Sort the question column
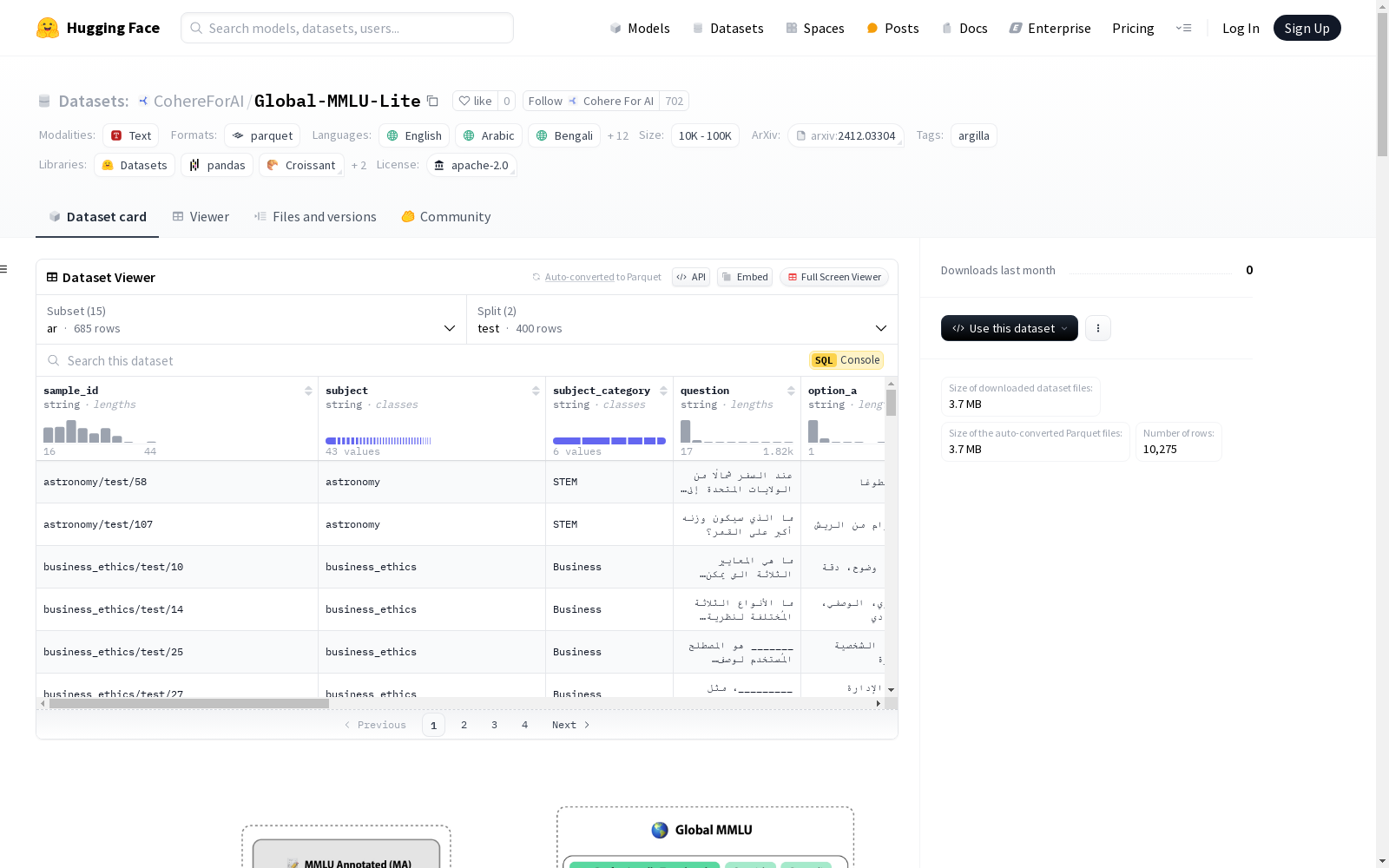This screenshot has width=1389, height=868. coord(791,391)
